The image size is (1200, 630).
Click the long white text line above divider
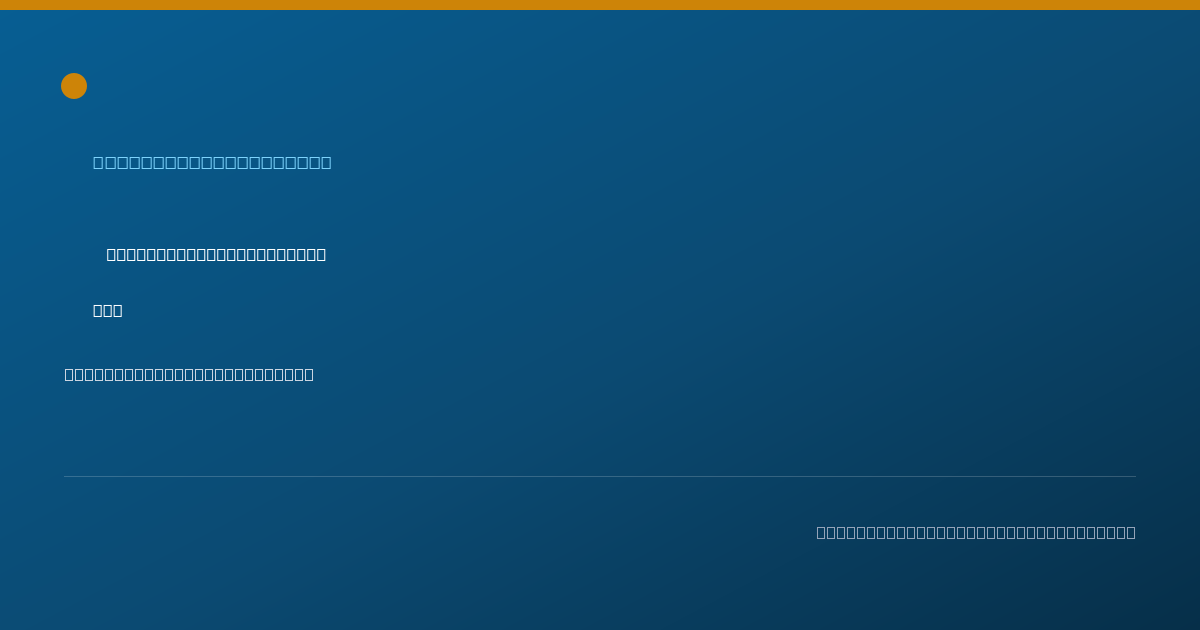click(x=189, y=374)
